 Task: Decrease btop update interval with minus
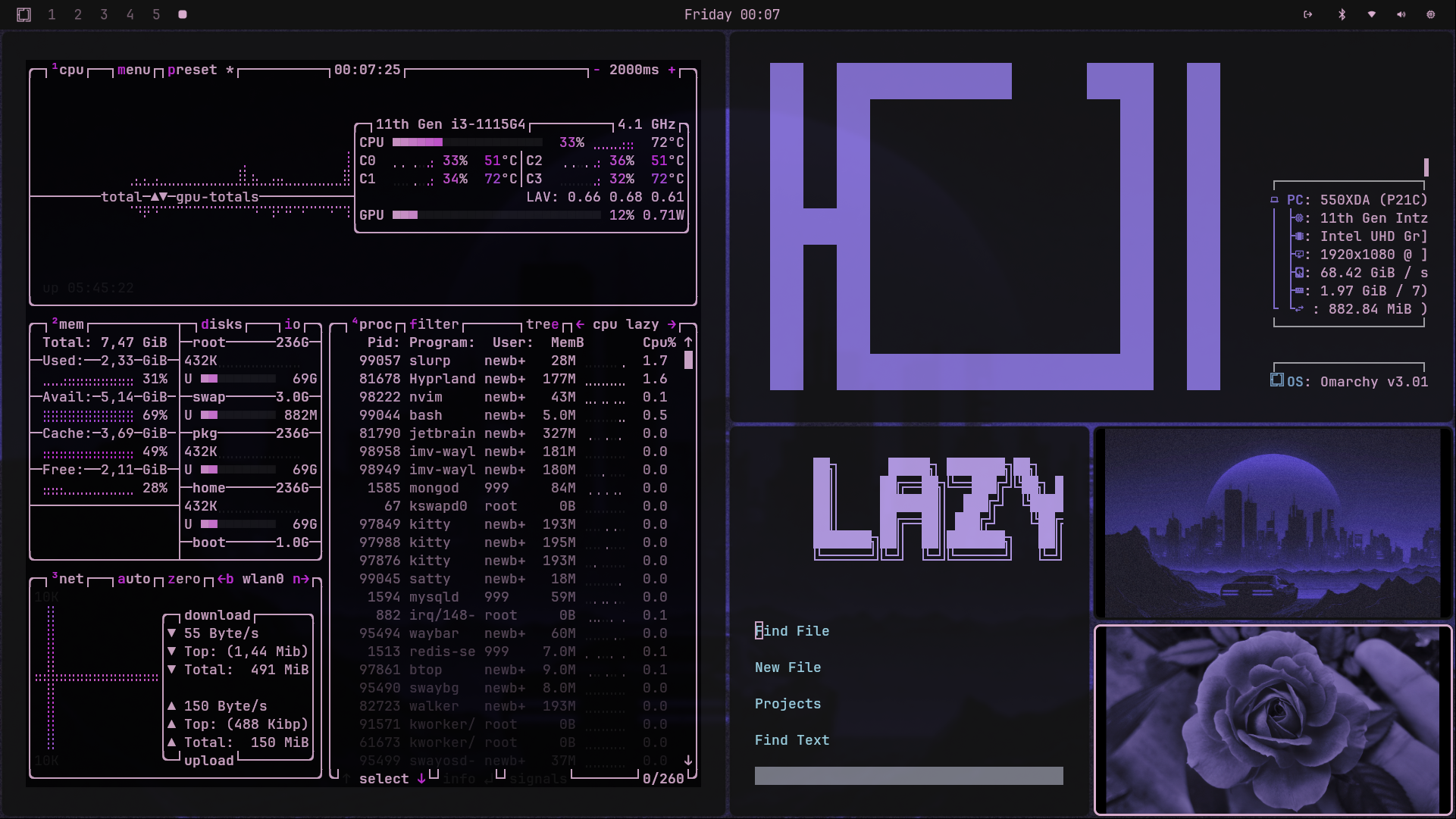(x=596, y=70)
